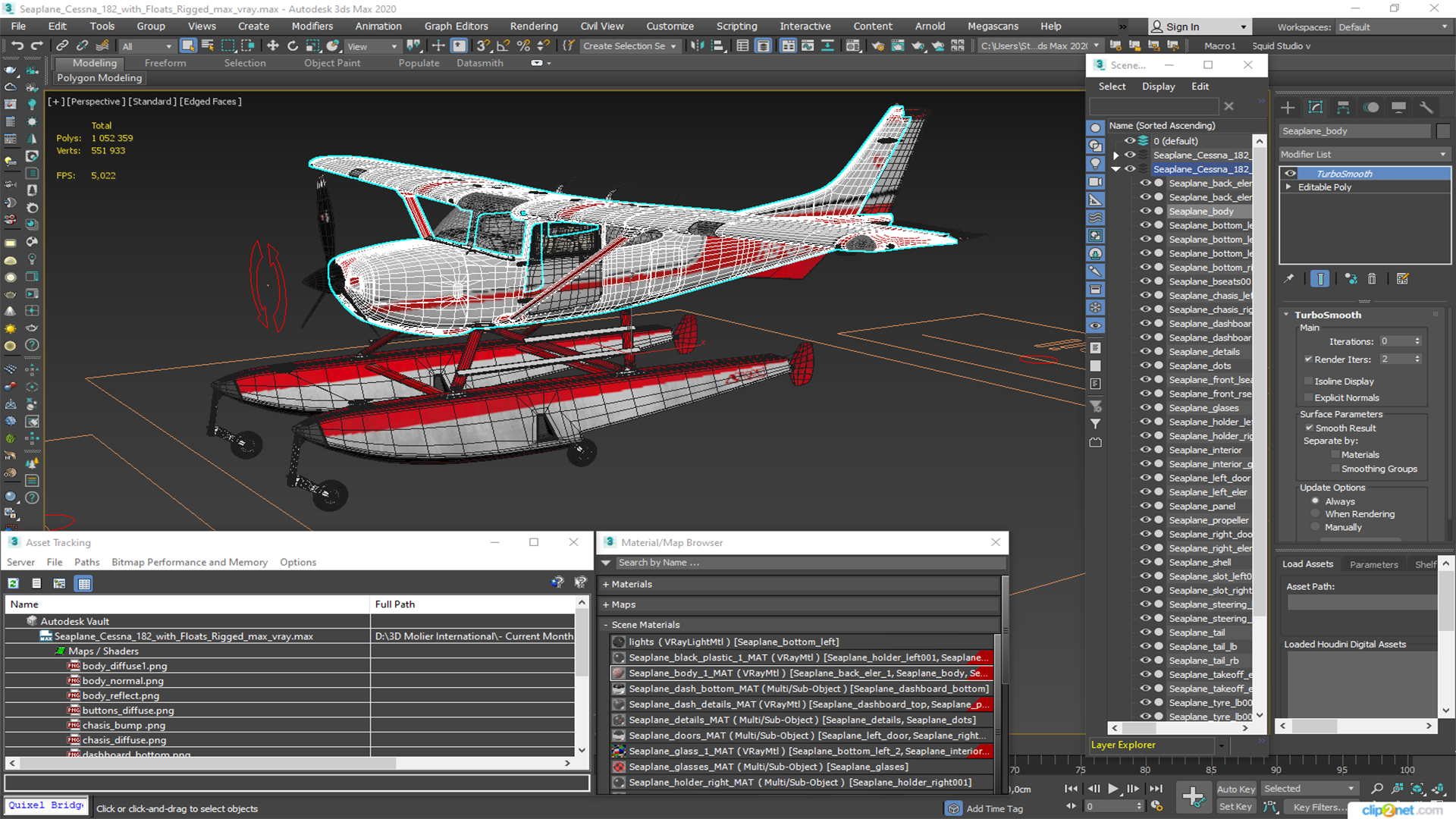The height and width of the screenshot is (819, 1456).
Task: Click Zoom magnifier viewport navigation icon
Action: pos(1377,789)
